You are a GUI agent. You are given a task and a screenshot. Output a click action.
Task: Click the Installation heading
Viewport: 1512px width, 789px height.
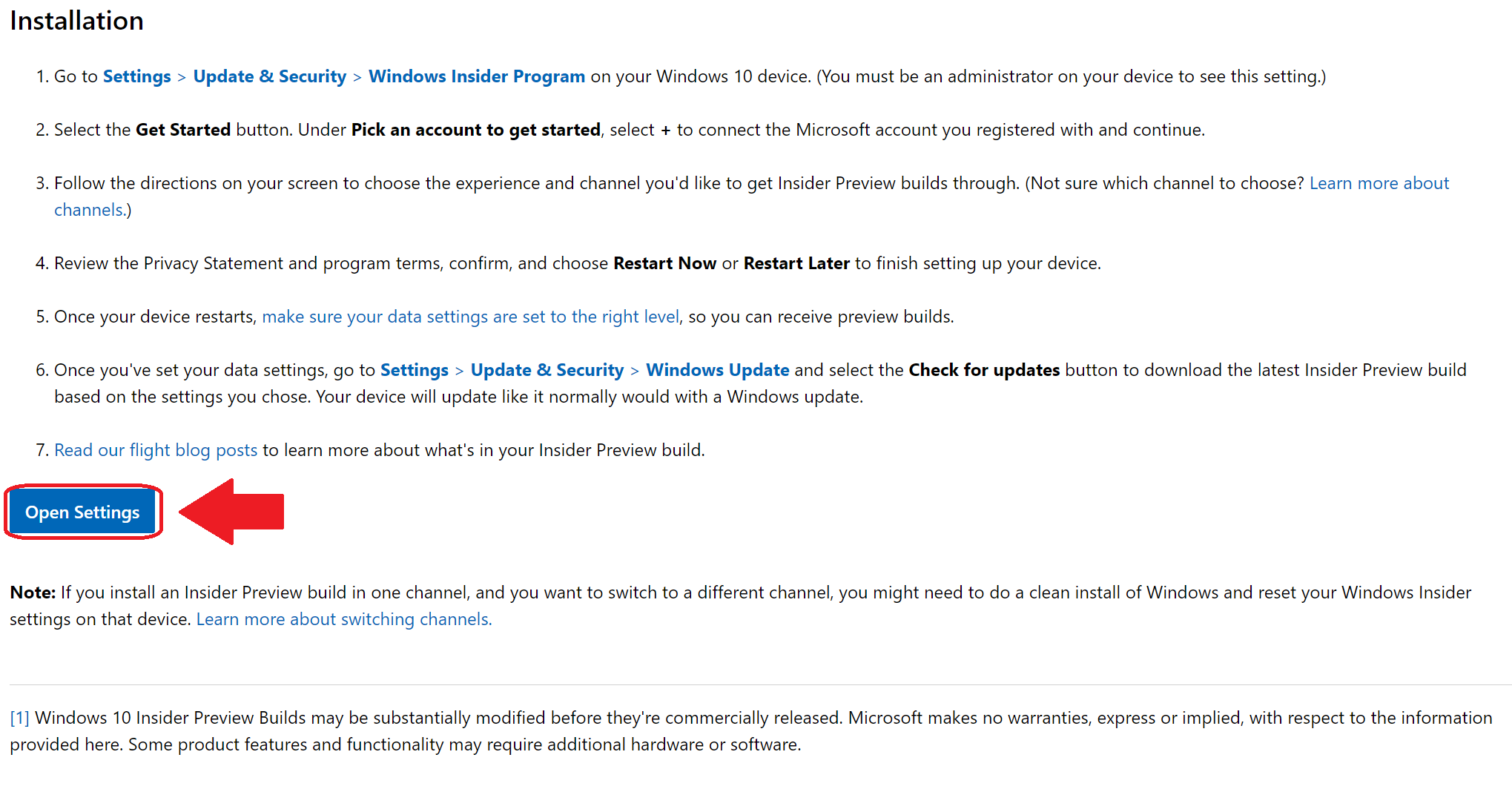point(76,21)
